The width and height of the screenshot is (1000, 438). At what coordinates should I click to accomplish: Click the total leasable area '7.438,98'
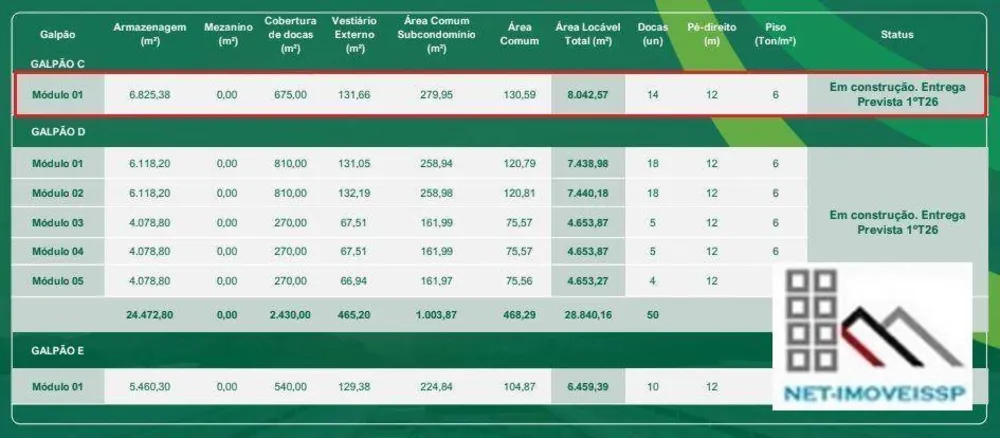point(588,164)
